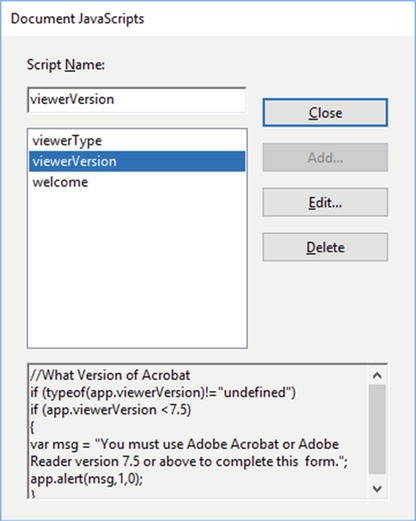Open the Edit... script button

[325, 202]
